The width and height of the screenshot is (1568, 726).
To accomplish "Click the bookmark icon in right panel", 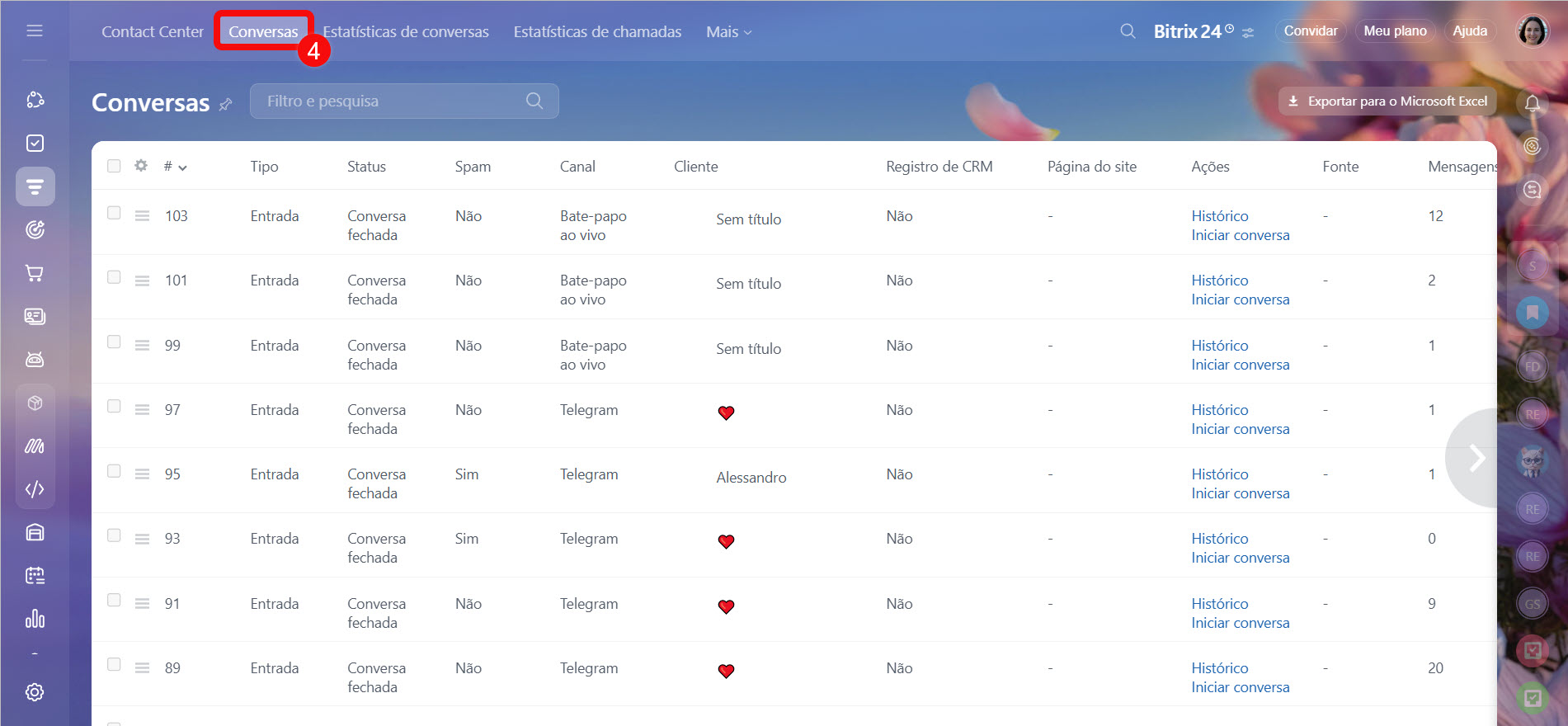I will 1533,313.
